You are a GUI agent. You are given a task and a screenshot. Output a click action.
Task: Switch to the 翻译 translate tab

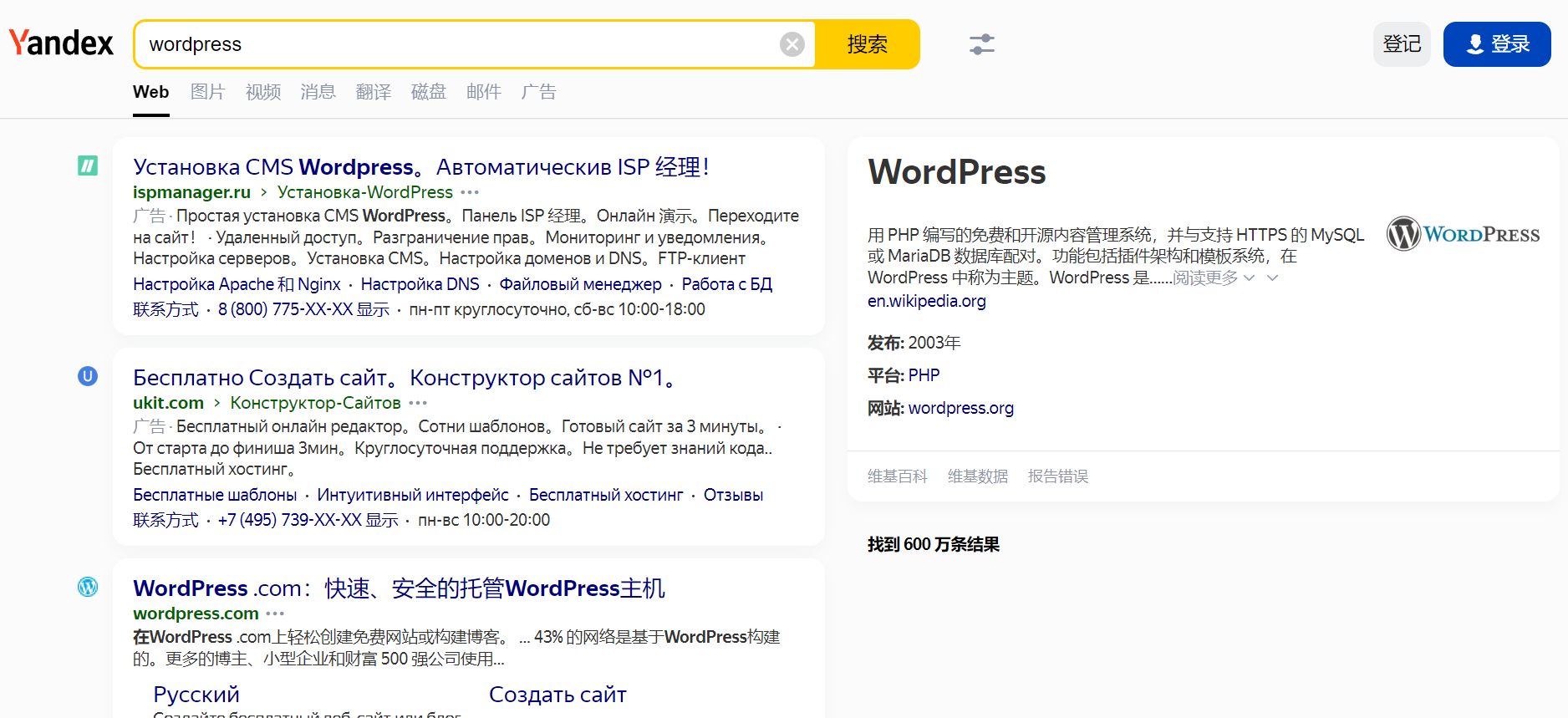point(374,92)
